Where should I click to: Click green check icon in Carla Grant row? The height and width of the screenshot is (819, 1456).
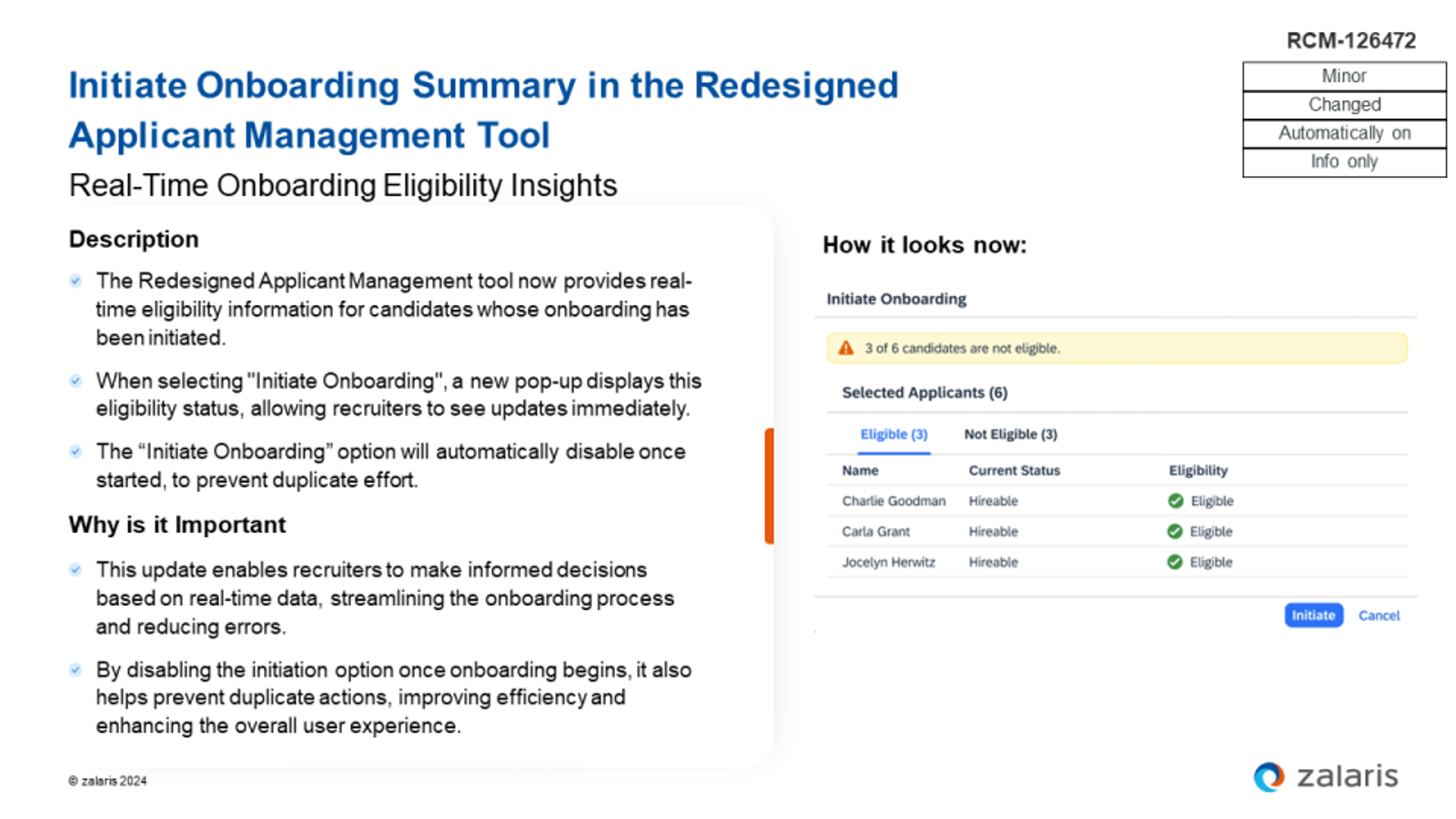pos(1175,532)
